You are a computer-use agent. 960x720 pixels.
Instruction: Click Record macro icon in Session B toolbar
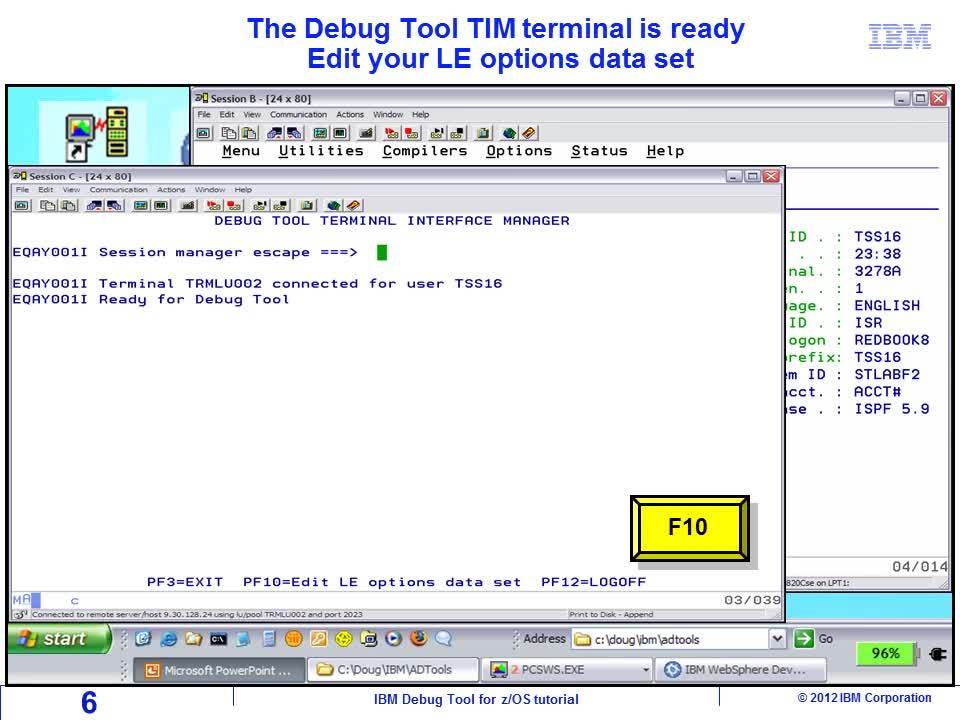[392, 133]
